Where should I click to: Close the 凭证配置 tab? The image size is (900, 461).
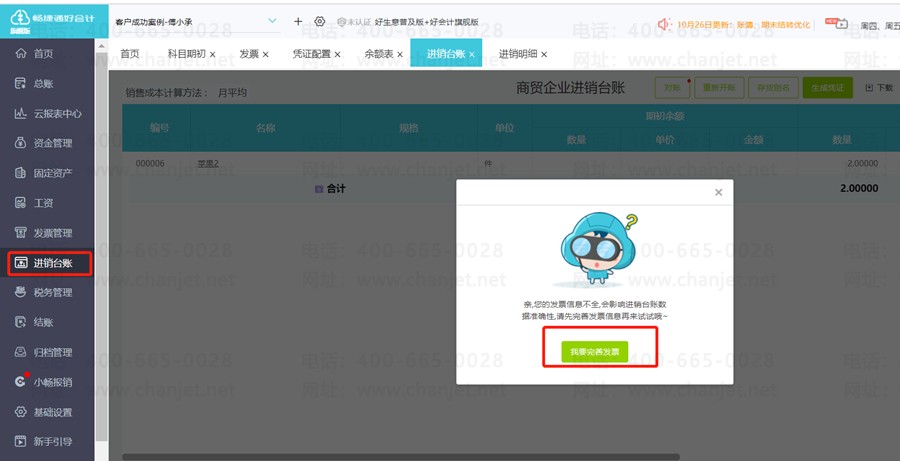338,55
